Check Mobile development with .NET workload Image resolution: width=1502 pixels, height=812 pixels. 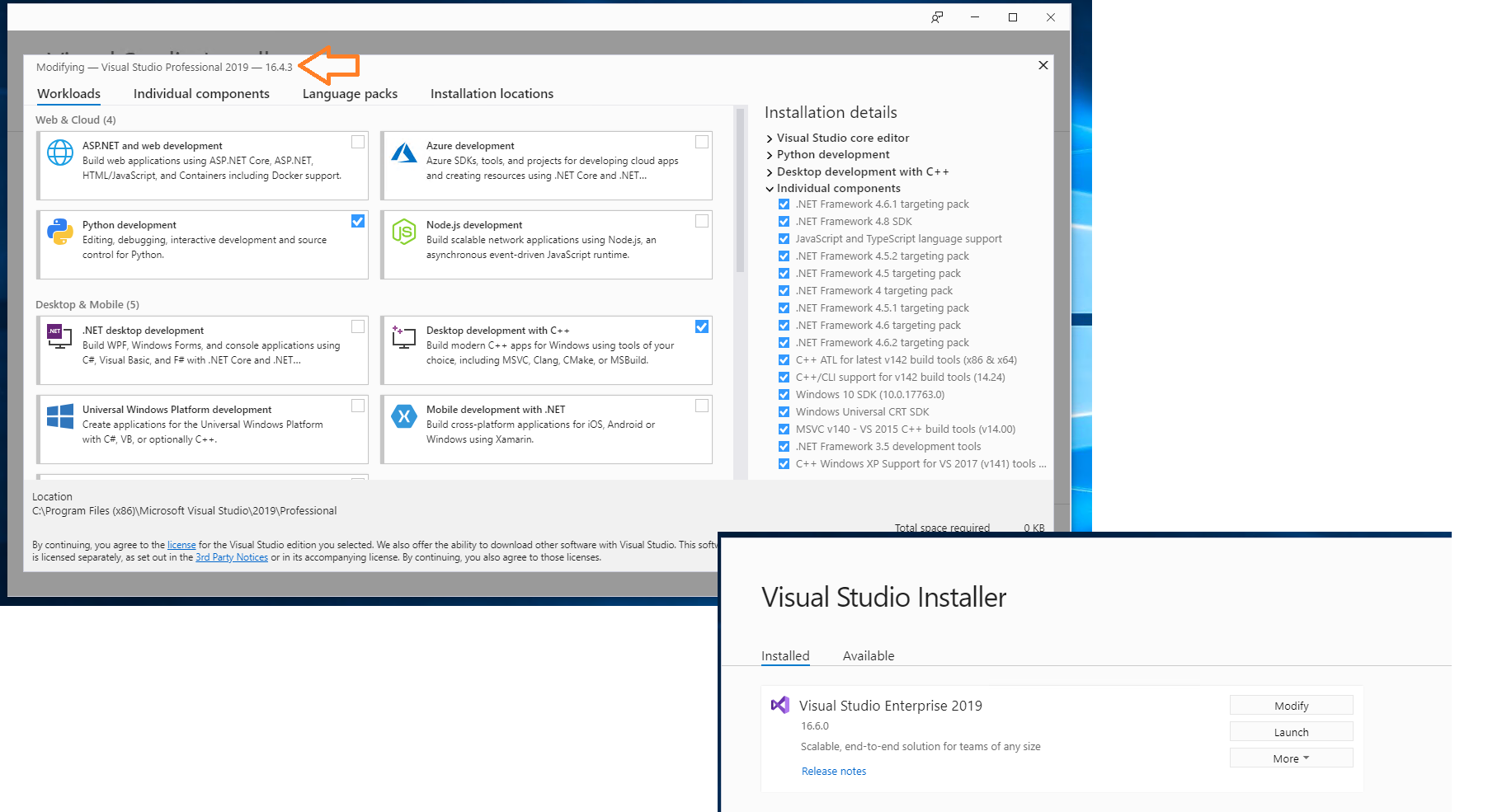702,406
